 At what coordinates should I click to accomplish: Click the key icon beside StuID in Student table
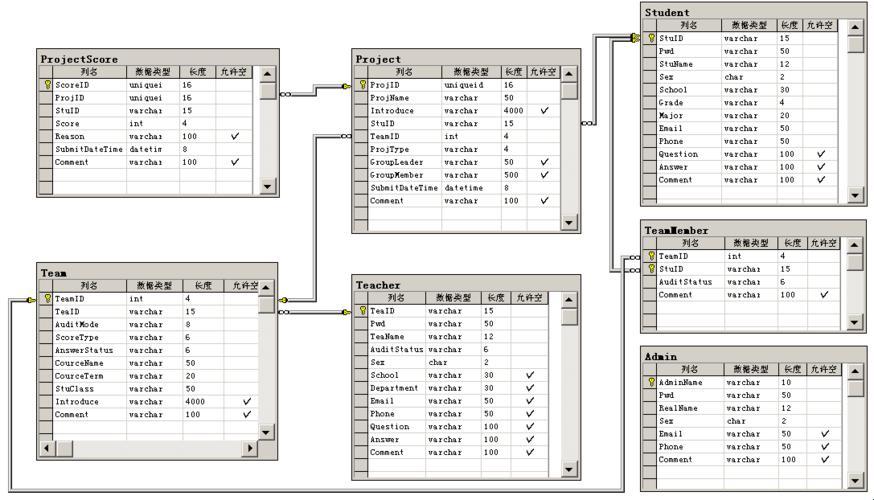651,38
